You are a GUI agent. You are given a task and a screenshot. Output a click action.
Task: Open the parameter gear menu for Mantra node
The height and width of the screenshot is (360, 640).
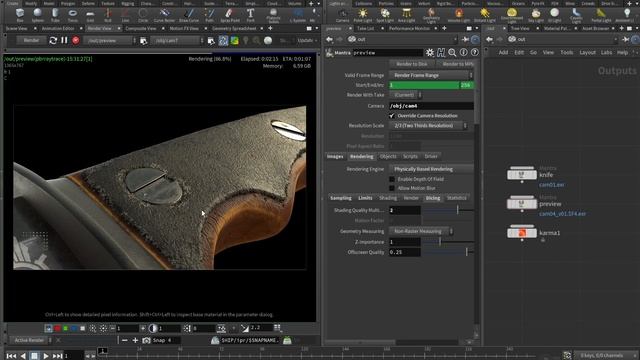430,53
